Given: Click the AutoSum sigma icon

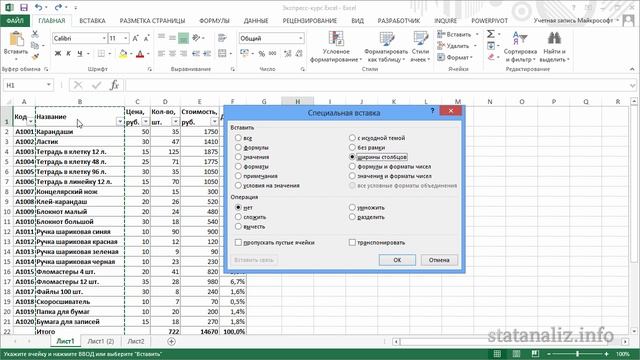Looking at the screenshot, I should coord(491,34).
